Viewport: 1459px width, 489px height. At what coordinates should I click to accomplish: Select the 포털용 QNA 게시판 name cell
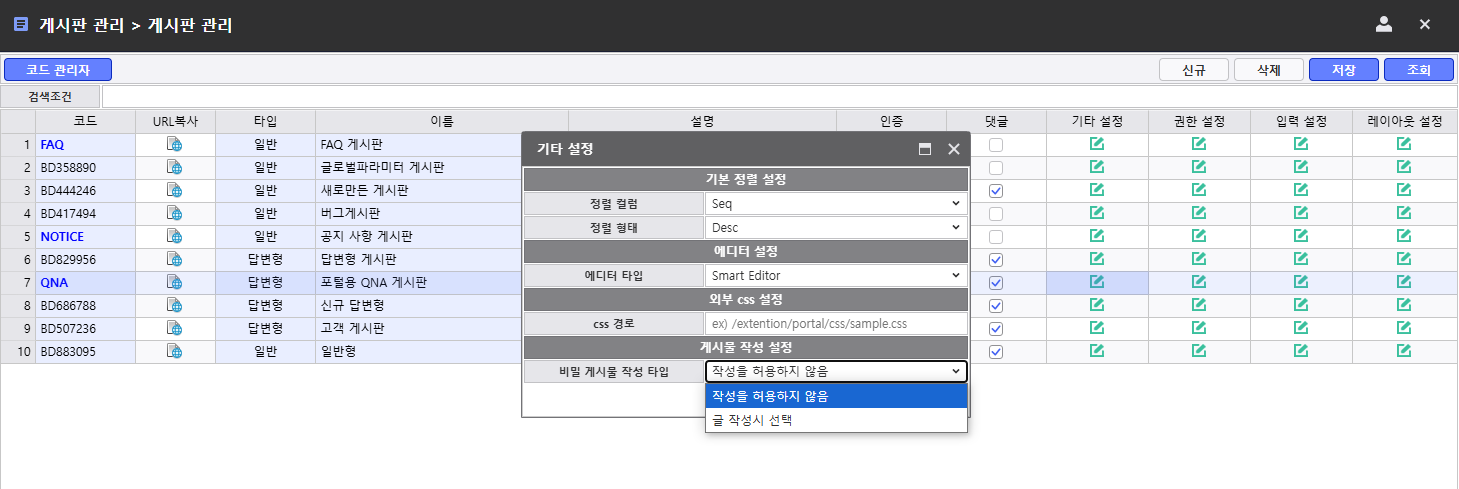pos(419,282)
